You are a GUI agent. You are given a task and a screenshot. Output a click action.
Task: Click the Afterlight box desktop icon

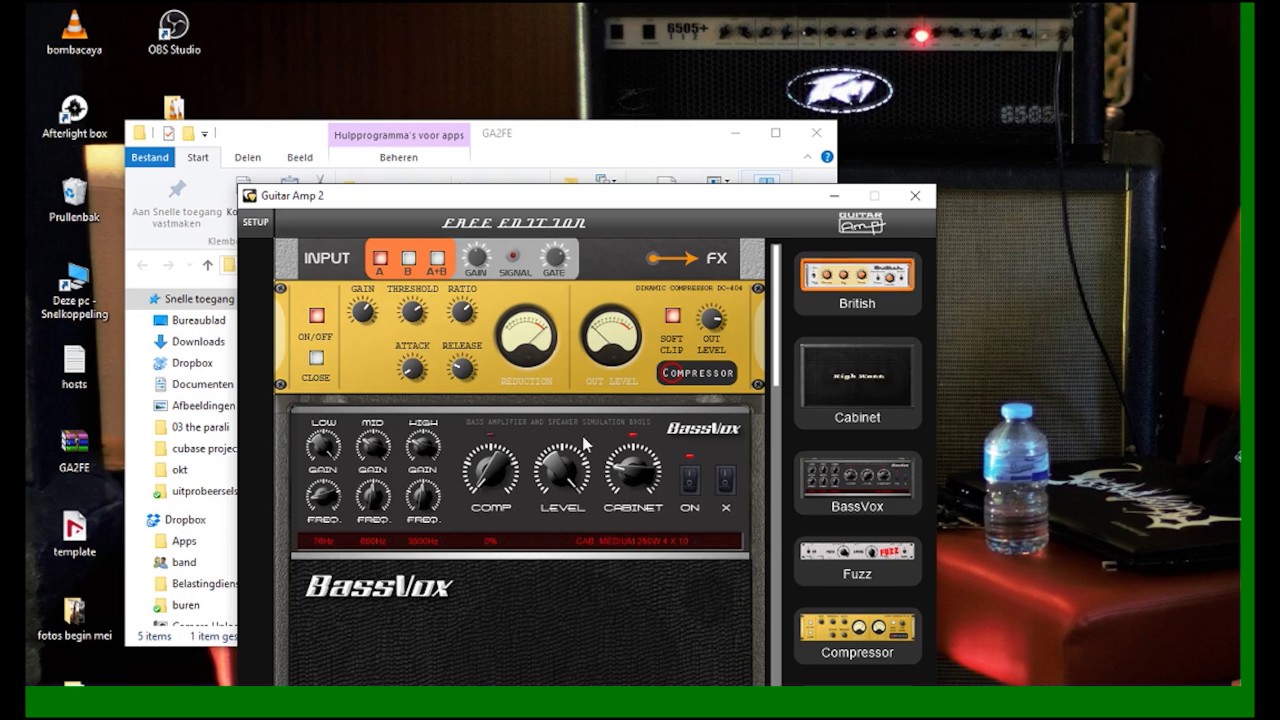(x=74, y=116)
